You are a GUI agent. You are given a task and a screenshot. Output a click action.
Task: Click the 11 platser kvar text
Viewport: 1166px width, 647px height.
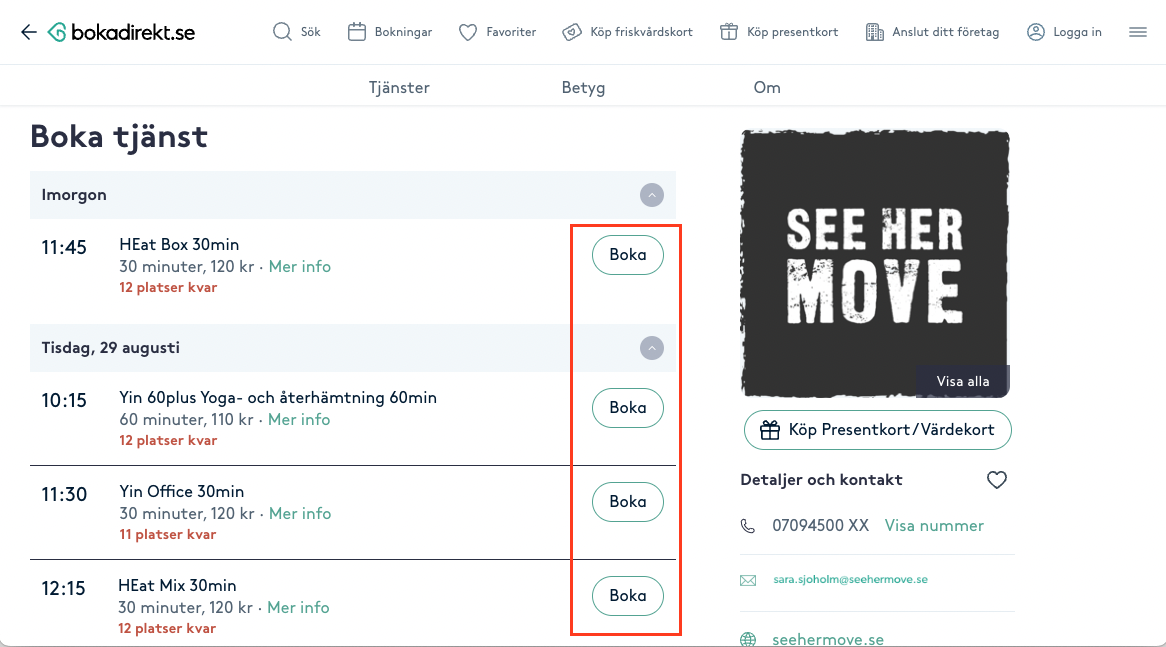coord(167,534)
